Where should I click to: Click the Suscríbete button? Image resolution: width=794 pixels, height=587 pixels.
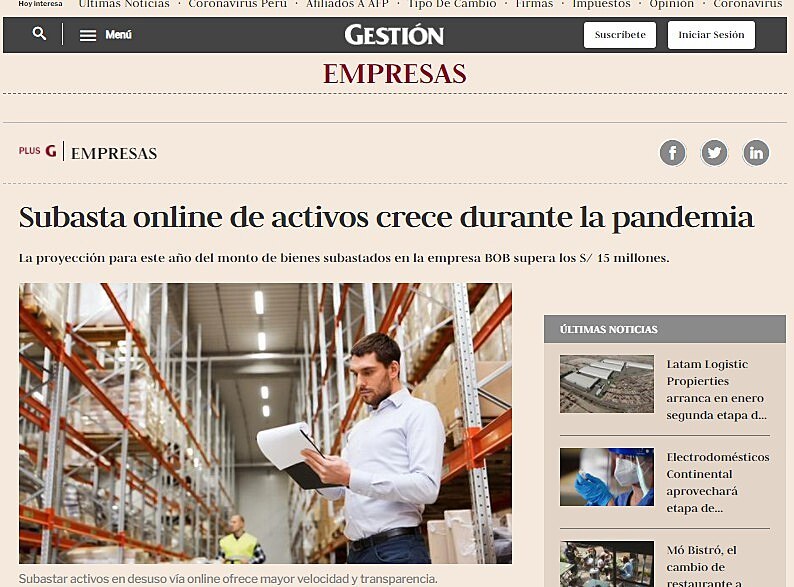pos(620,35)
